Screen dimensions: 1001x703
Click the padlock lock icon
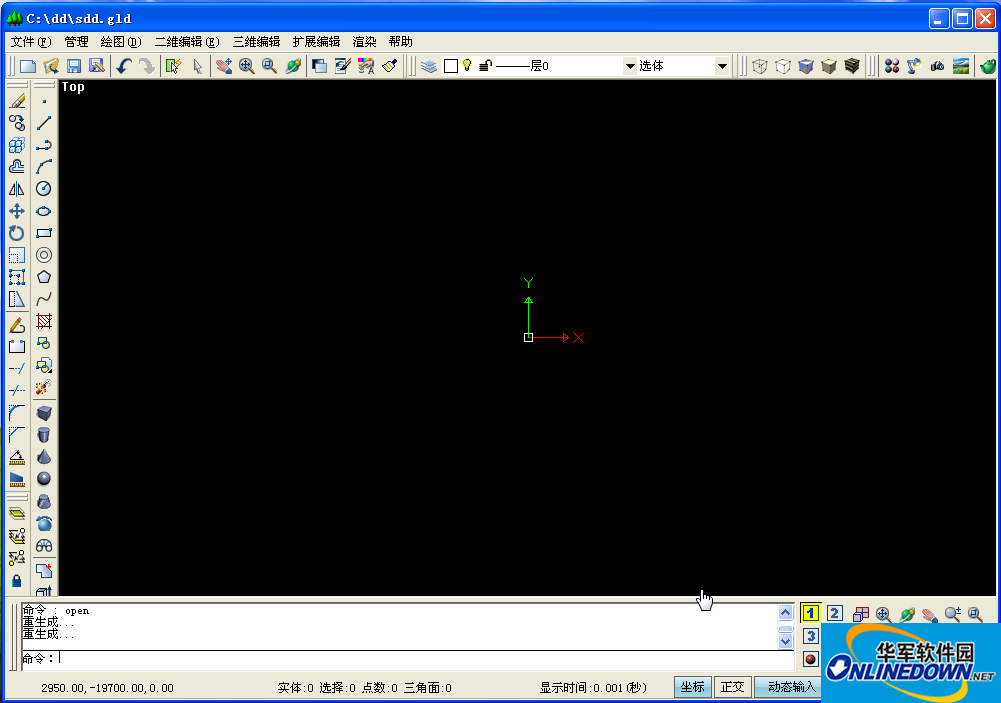click(x=17, y=580)
